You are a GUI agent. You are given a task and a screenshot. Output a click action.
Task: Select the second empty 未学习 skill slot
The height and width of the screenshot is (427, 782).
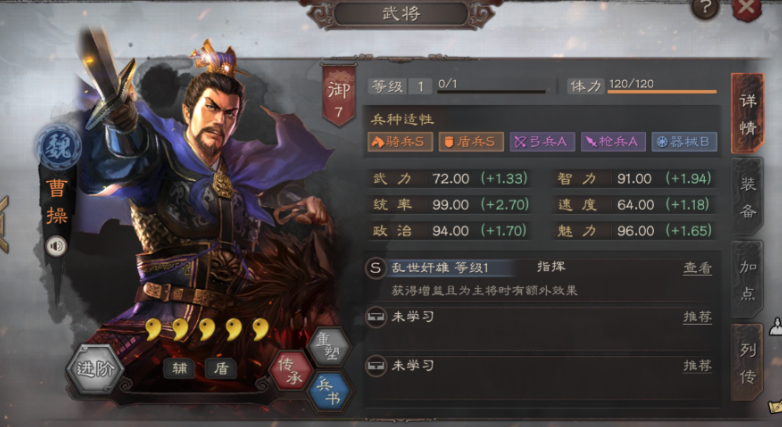click(539, 366)
